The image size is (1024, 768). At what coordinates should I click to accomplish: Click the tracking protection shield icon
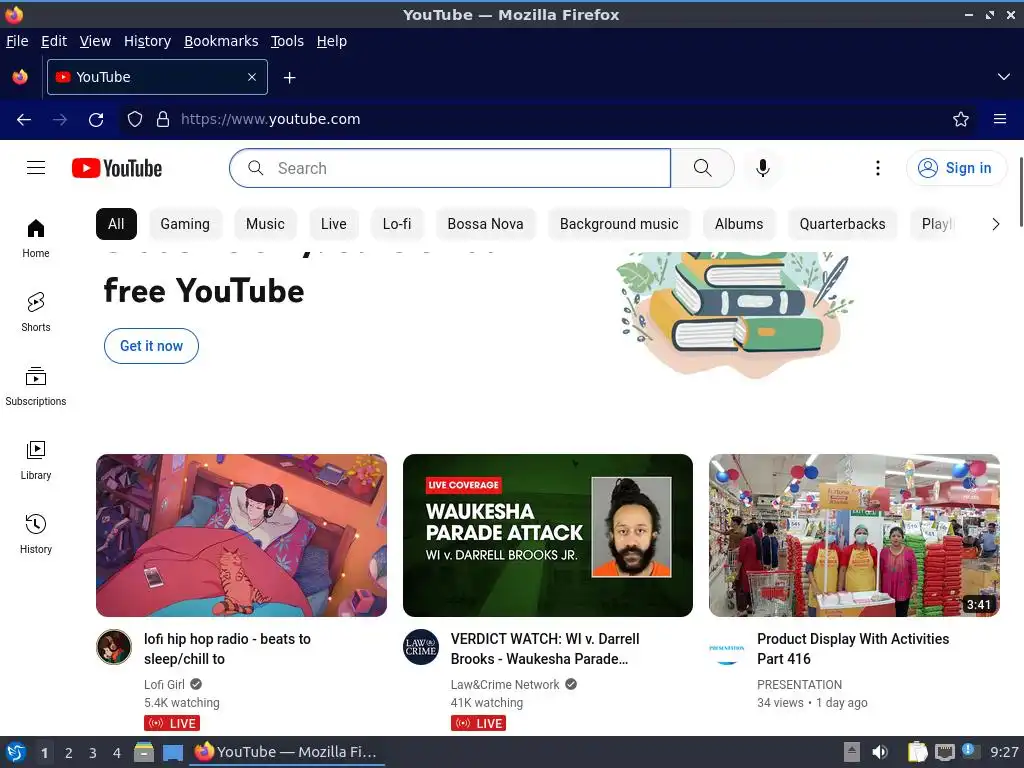coord(135,119)
